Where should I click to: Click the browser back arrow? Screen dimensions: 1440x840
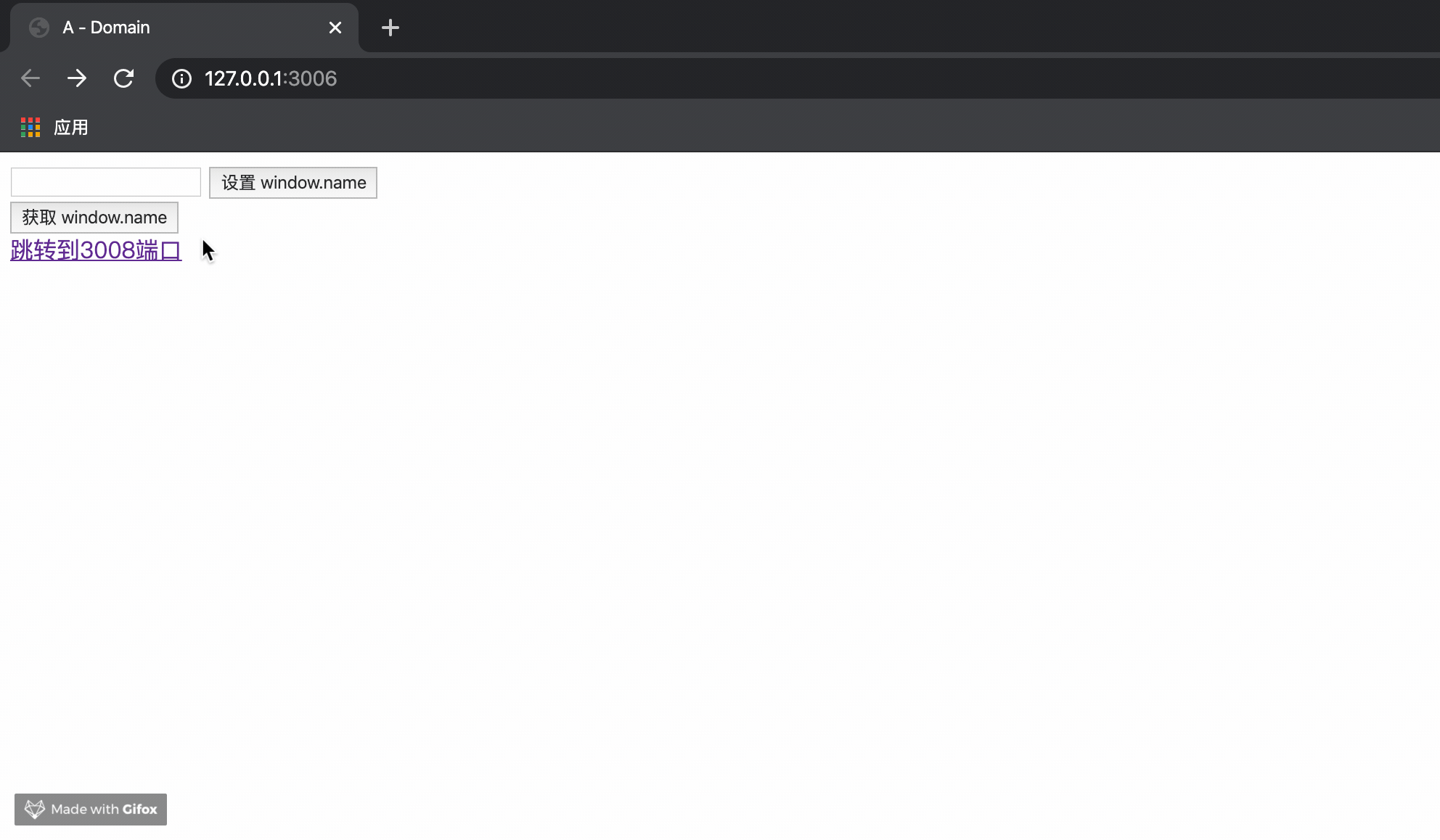(30, 78)
